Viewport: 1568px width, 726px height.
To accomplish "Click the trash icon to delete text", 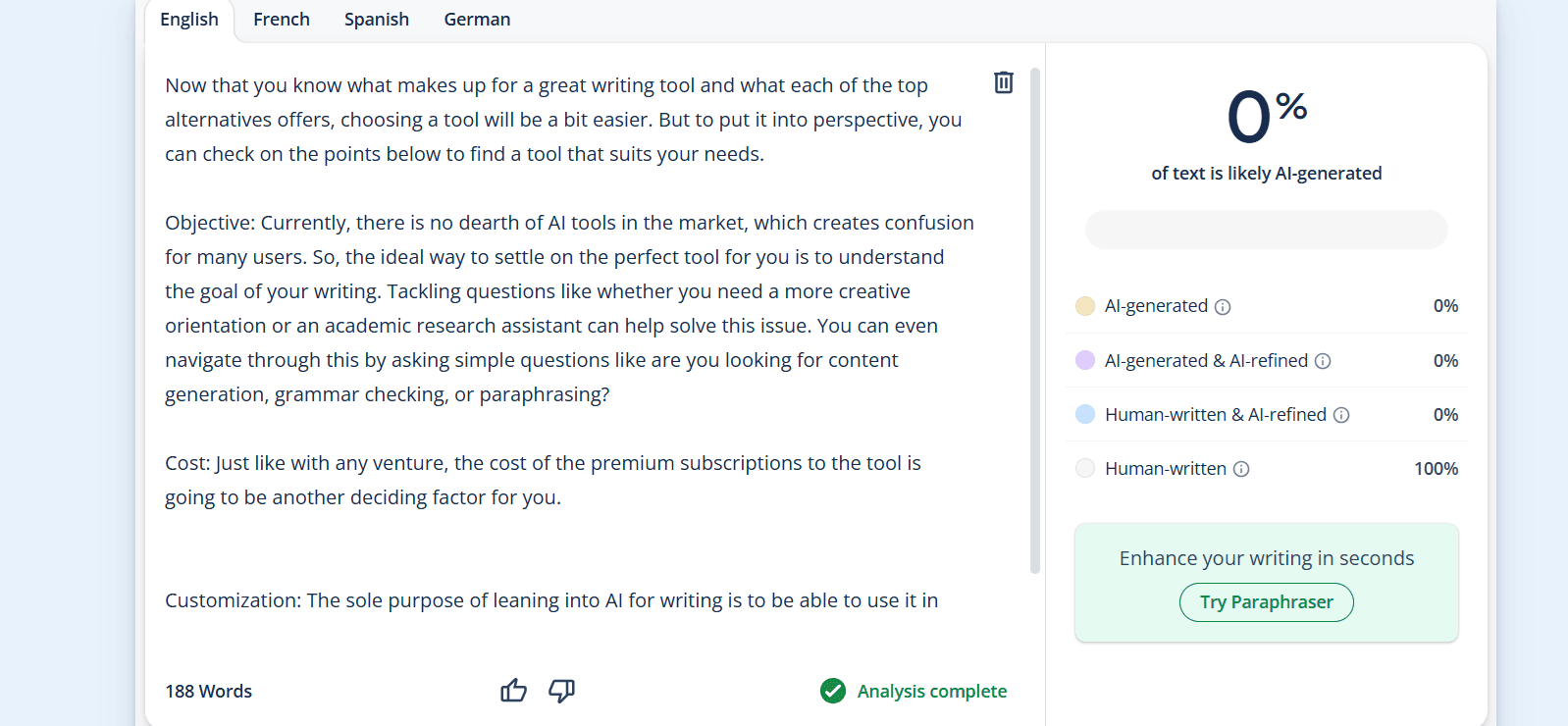I will point(1003,82).
